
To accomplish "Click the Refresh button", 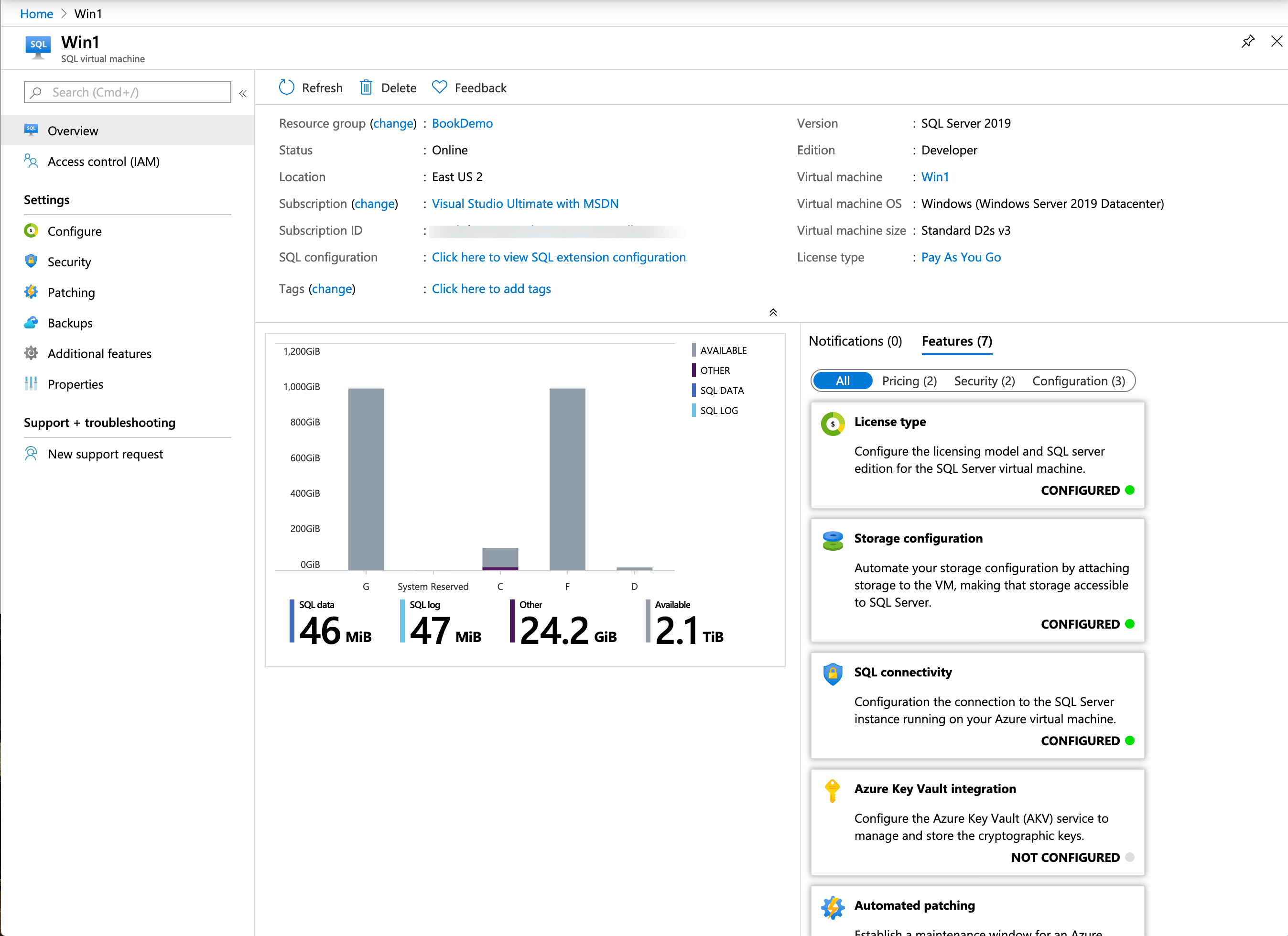I will (x=311, y=88).
